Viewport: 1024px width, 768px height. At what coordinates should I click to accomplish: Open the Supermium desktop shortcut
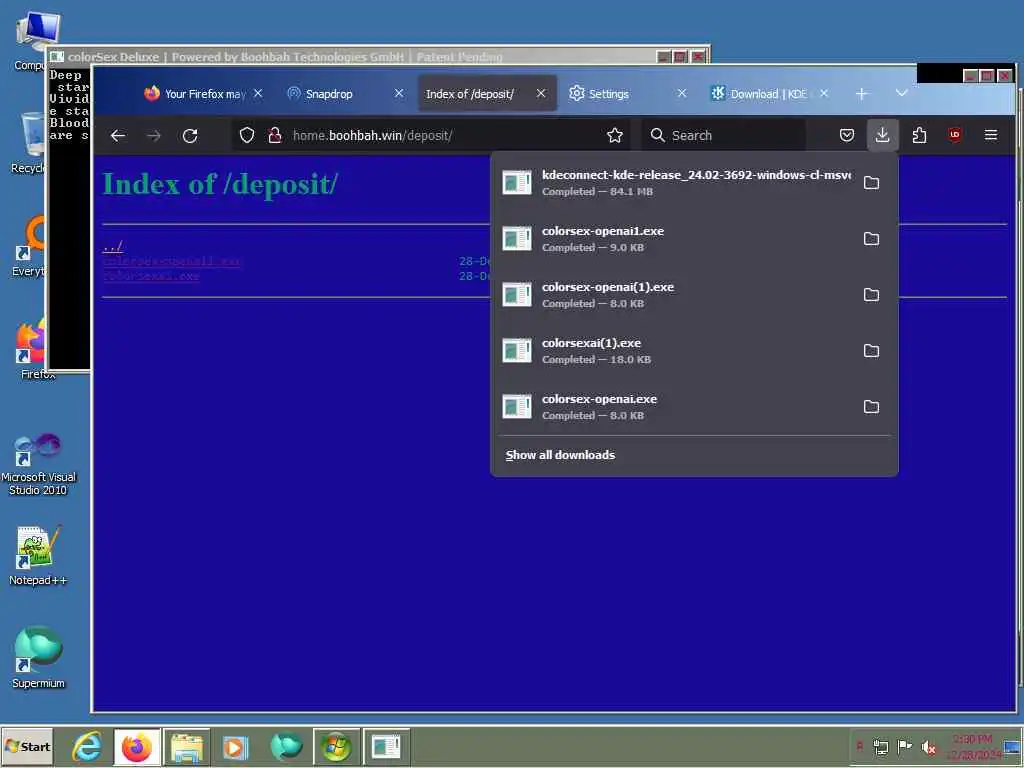[38, 657]
